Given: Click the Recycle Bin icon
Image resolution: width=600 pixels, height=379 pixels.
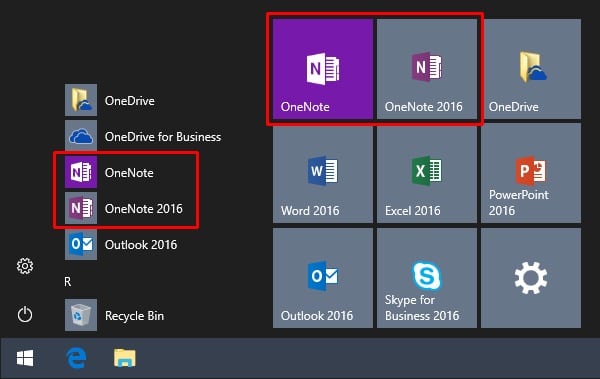Looking at the screenshot, I should tap(81, 315).
